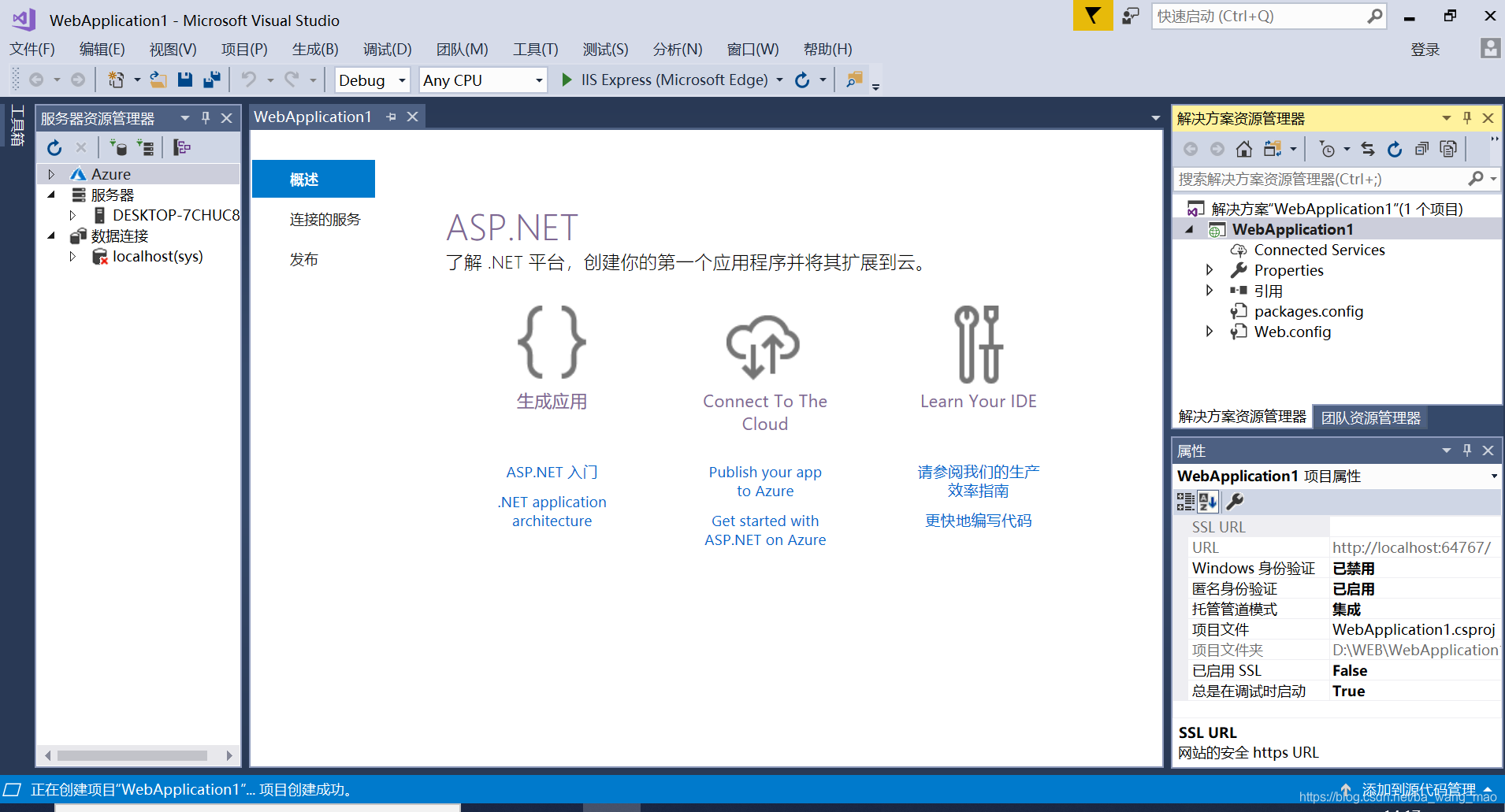Expand the Properties node in Solution Explorer
The width and height of the screenshot is (1505, 812).
tap(1210, 270)
